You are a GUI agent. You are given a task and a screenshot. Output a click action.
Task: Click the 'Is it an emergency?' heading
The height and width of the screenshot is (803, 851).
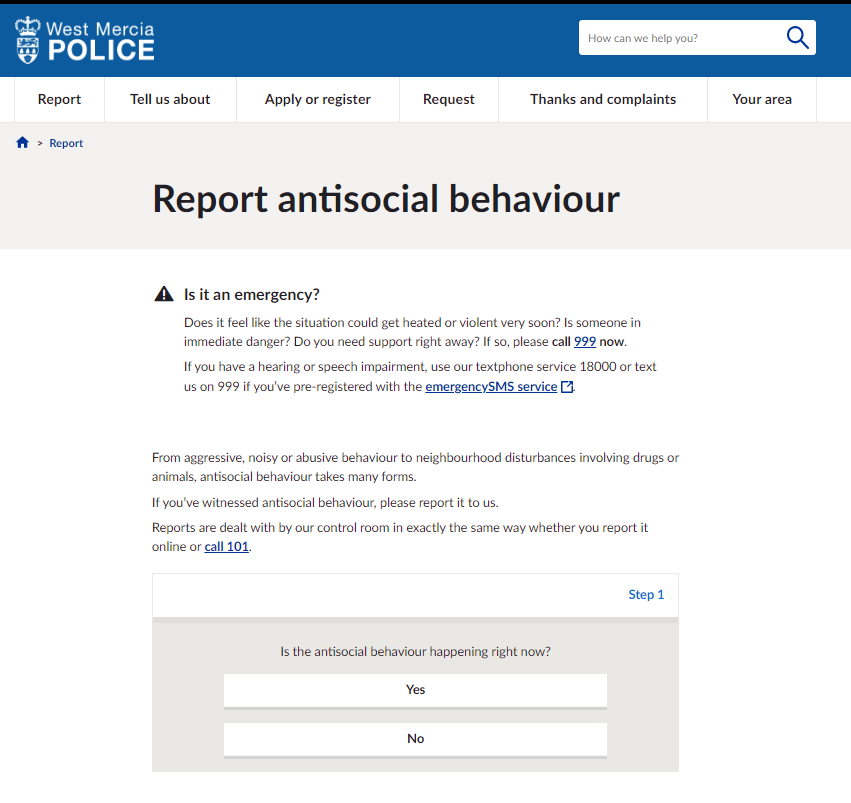point(252,295)
